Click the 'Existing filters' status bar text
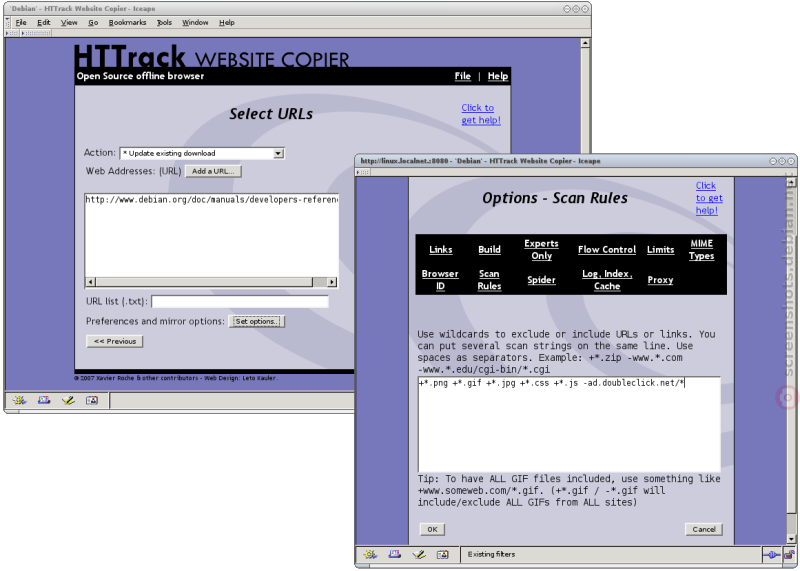 pos(491,554)
